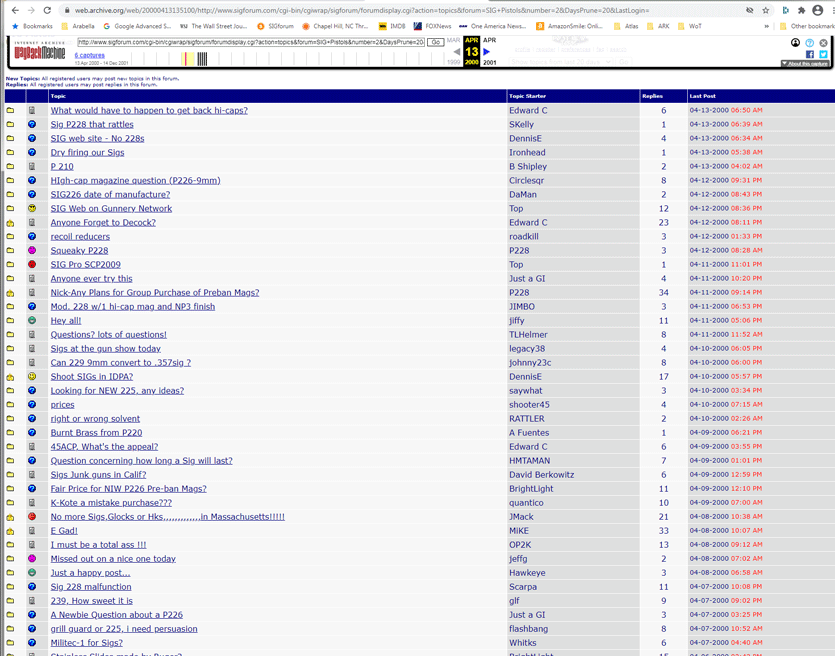This screenshot has height=656, width=835.
Task: Open topic 'Sig 228 malfunction'
Action: [91, 587]
